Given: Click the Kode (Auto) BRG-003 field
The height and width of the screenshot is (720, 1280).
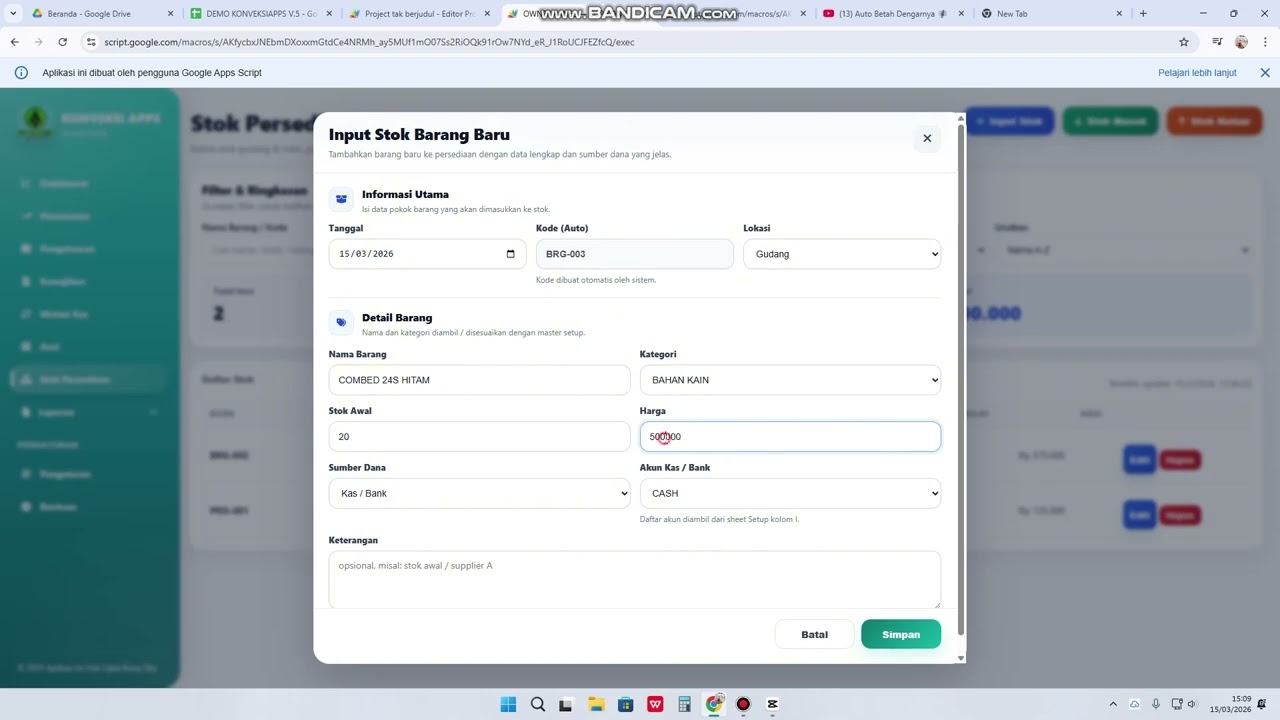Looking at the screenshot, I should (635, 254).
